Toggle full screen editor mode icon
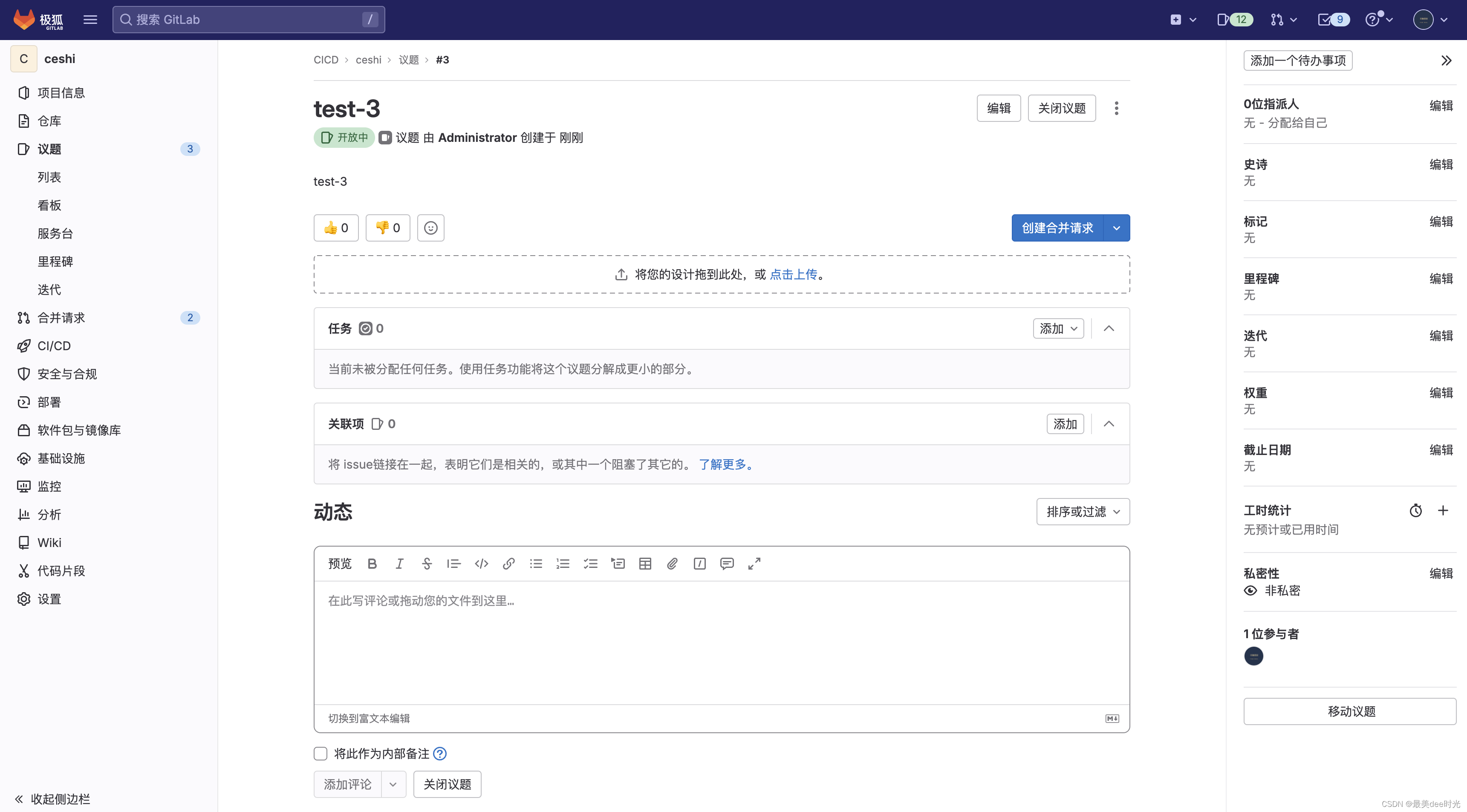This screenshot has height=812, width=1467. tap(754, 564)
